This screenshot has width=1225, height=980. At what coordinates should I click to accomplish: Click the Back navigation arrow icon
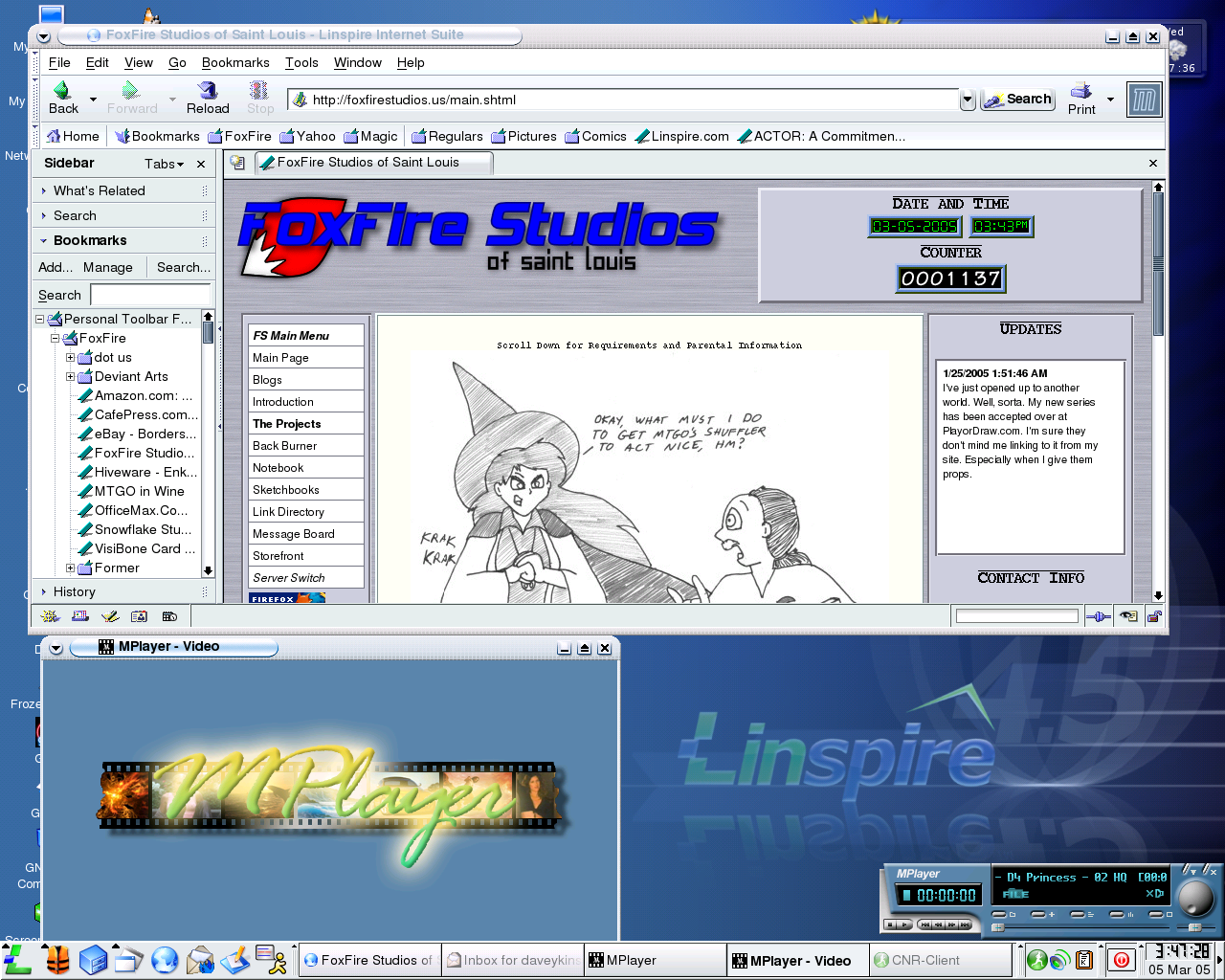coord(62,91)
